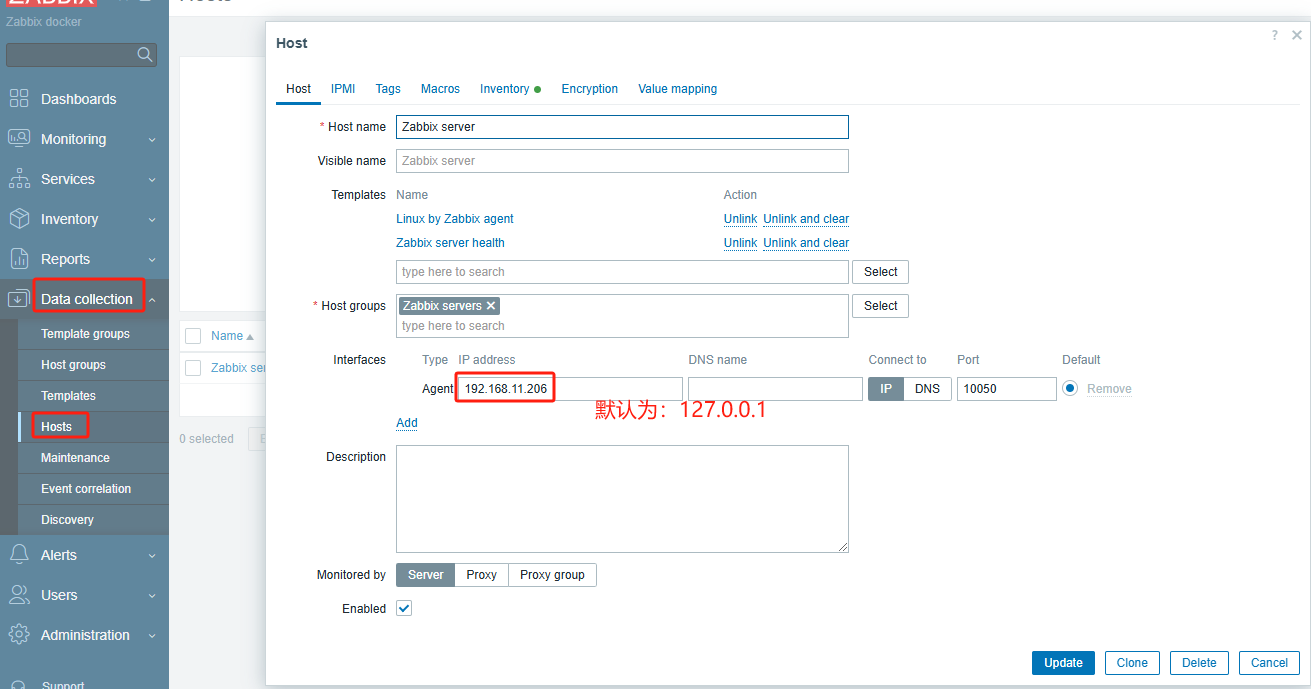Click the Host name input field
Viewport: 1311px width, 689px height.
(x=622, y=127)
